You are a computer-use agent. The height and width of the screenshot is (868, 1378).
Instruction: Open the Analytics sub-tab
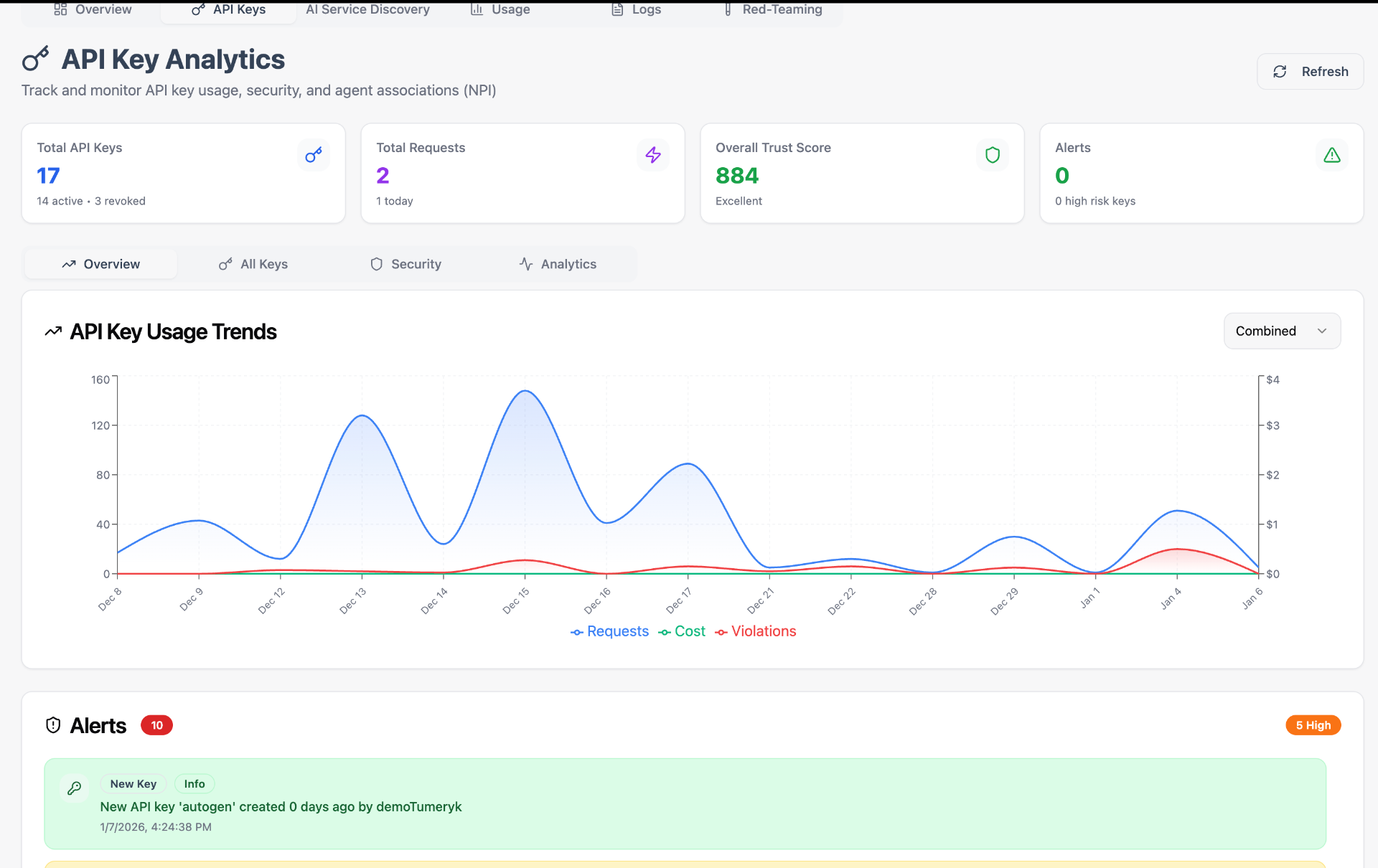point(558,264)
